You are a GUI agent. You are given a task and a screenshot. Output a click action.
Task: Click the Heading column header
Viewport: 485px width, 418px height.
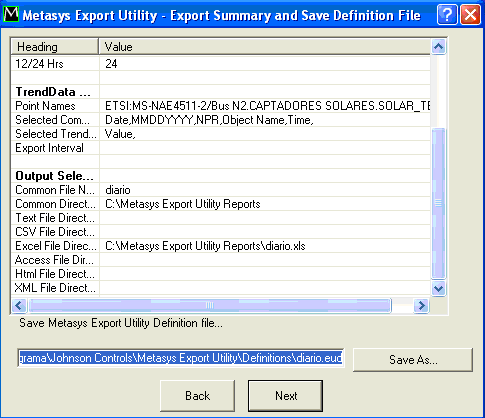[55, 47]
